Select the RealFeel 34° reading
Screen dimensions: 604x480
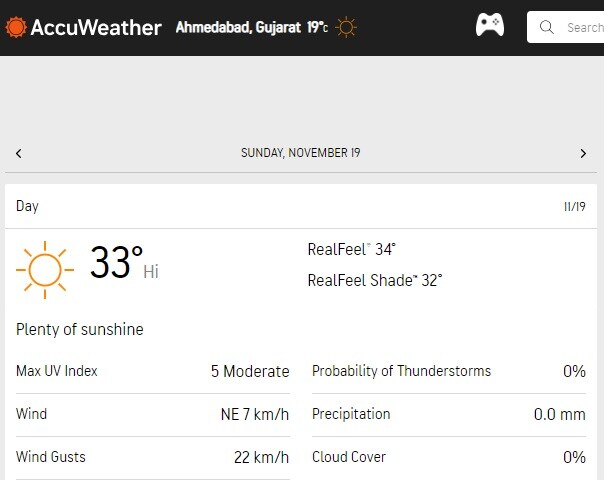click(352, 249)
